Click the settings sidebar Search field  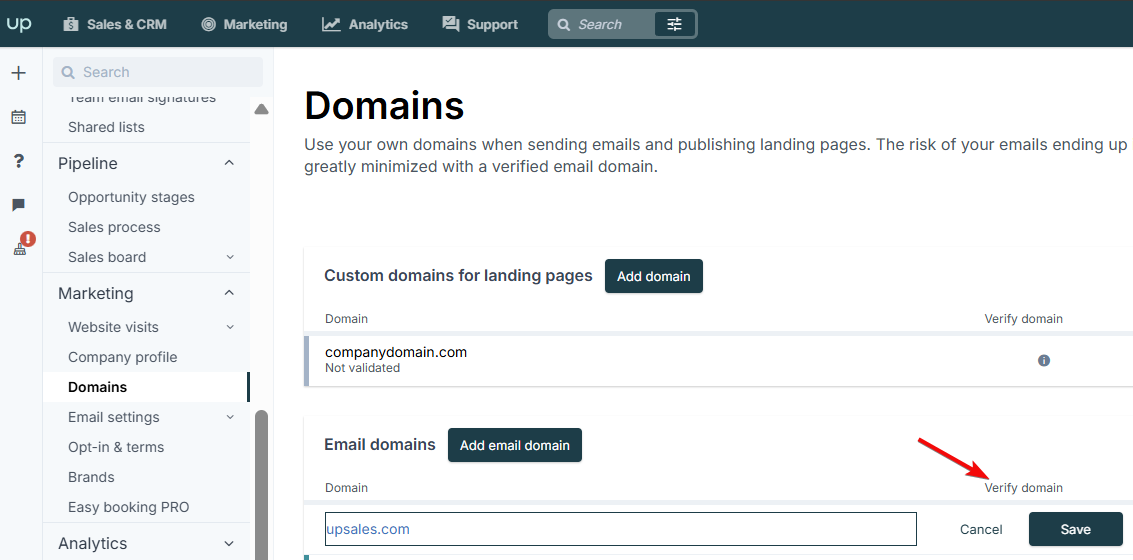(158, 72)
